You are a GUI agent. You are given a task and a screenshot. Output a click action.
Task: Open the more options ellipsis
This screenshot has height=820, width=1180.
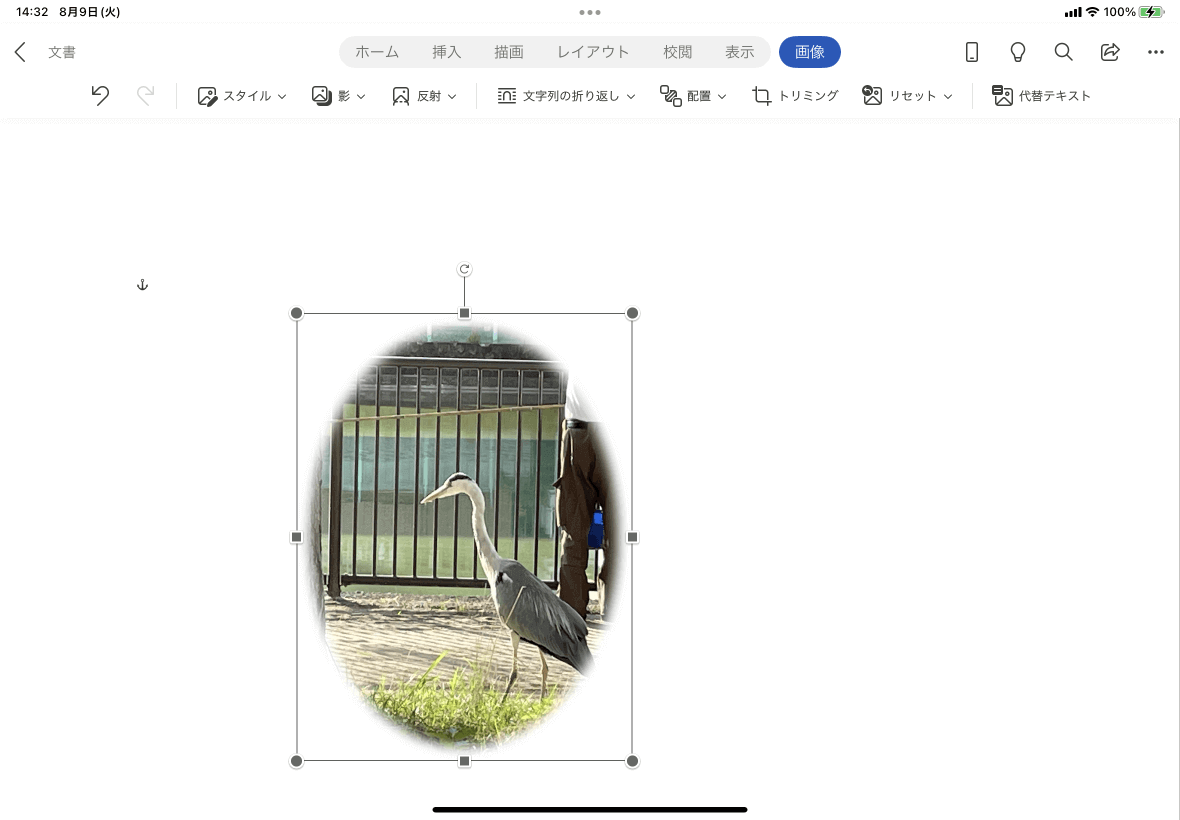(1156, 52)
